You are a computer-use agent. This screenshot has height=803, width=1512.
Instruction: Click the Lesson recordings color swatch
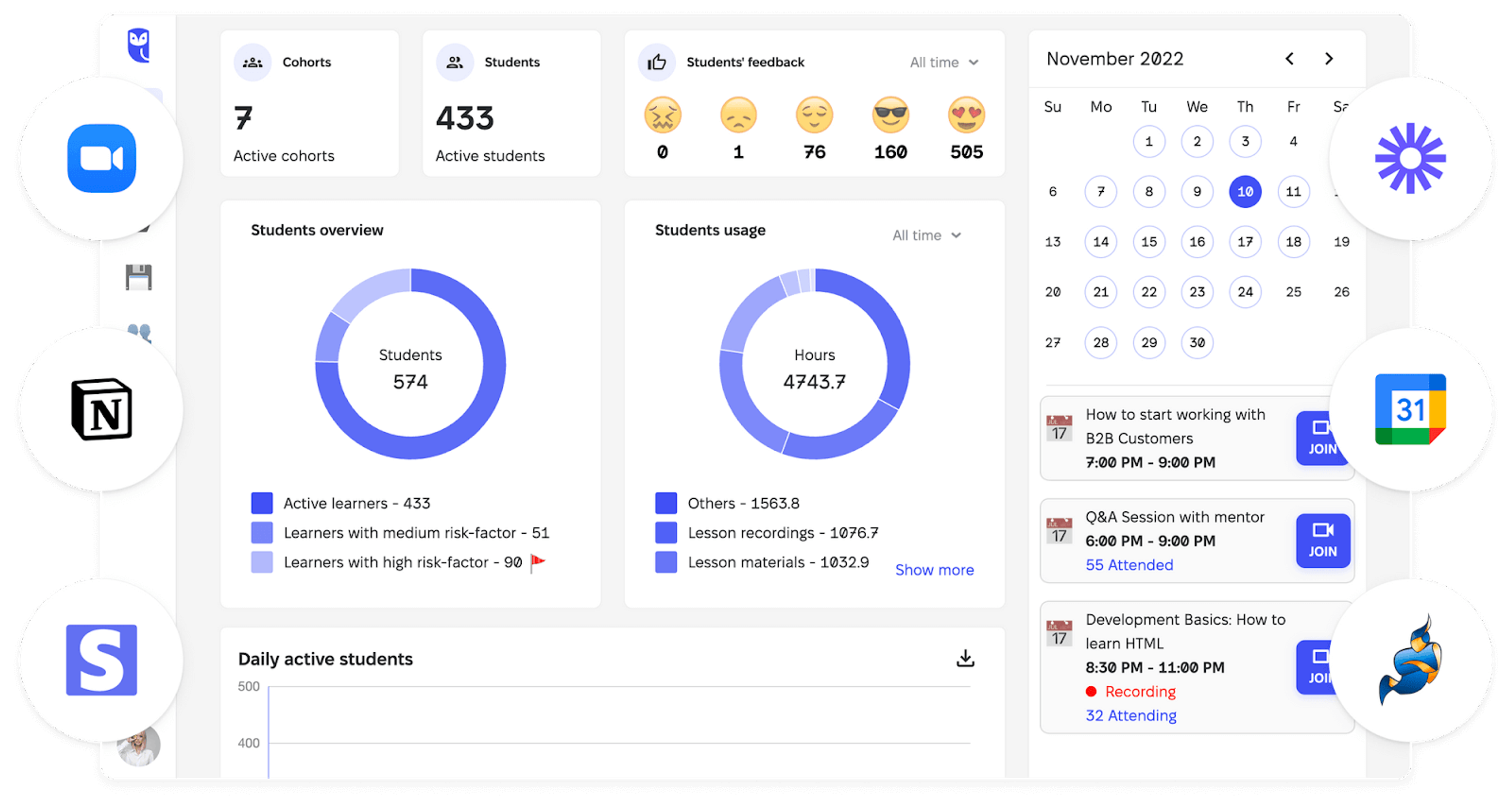coord(666,533)
